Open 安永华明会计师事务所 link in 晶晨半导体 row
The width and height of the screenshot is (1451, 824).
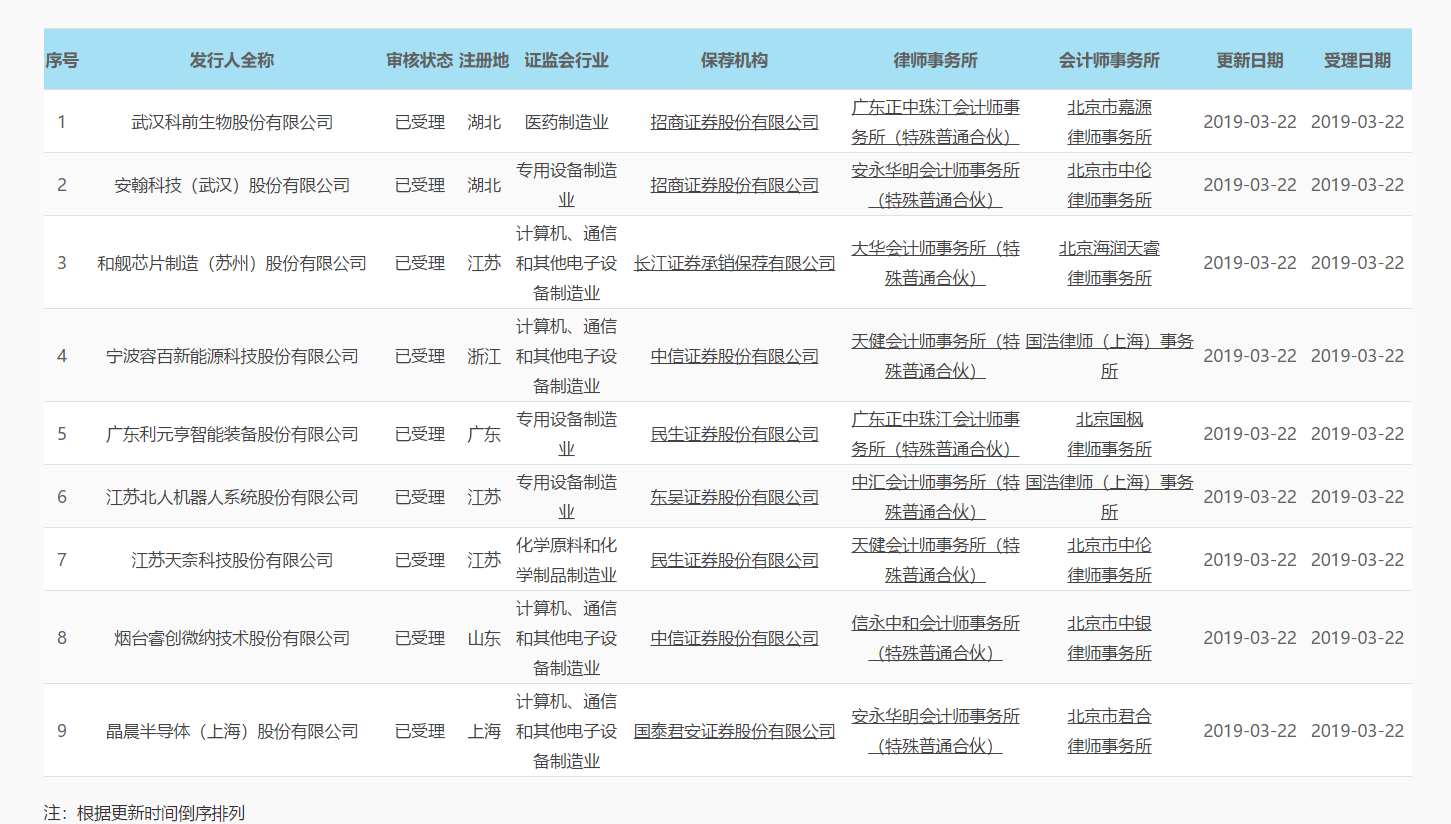click(935, 731)
